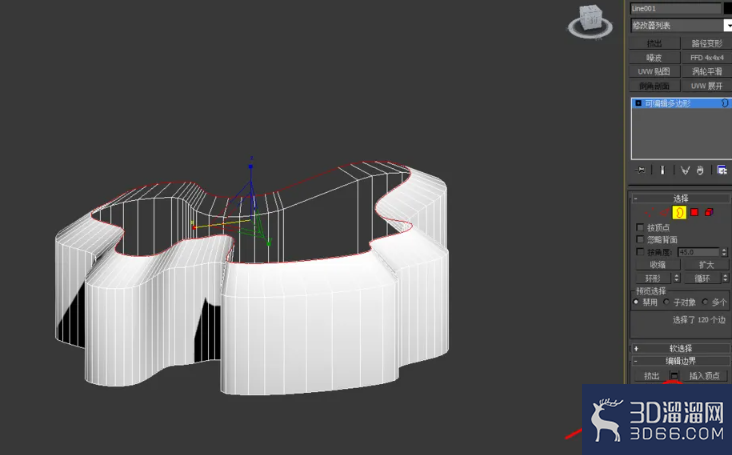Click spinner next to 循环 button
This screenshot has width=732, height=455.
[725, 278]
